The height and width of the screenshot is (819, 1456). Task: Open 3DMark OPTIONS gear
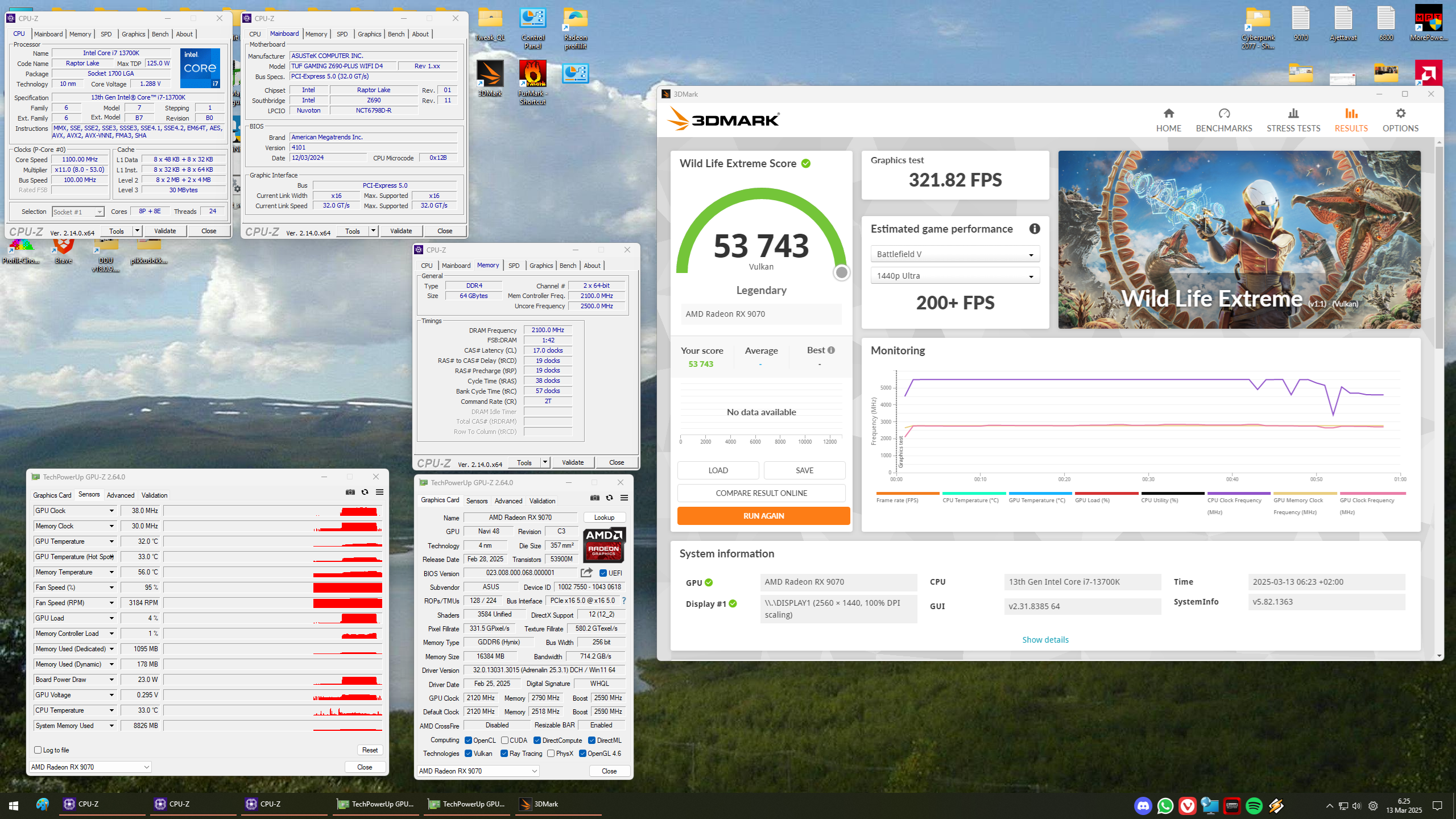[1400, 120]
